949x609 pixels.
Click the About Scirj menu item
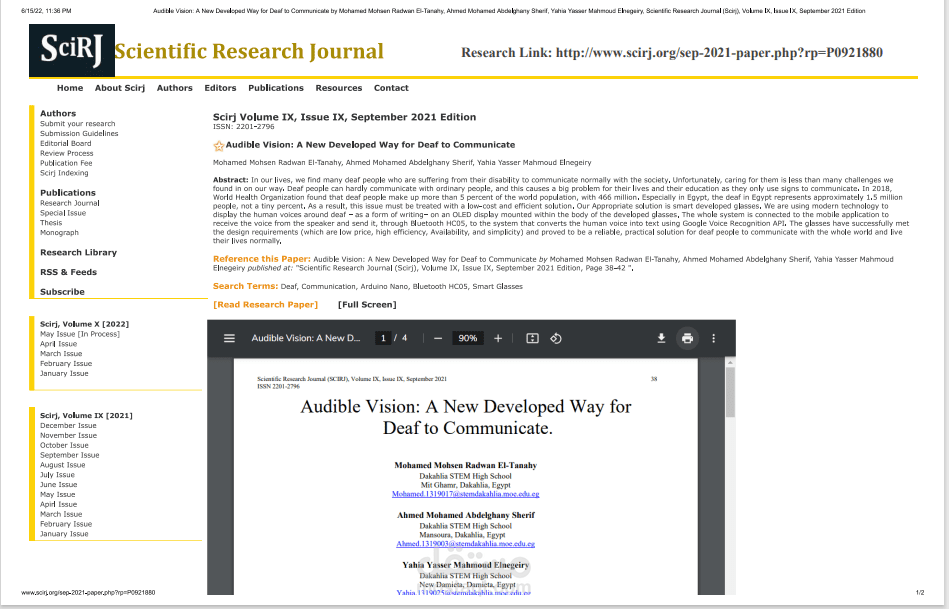tap(119, 88)
